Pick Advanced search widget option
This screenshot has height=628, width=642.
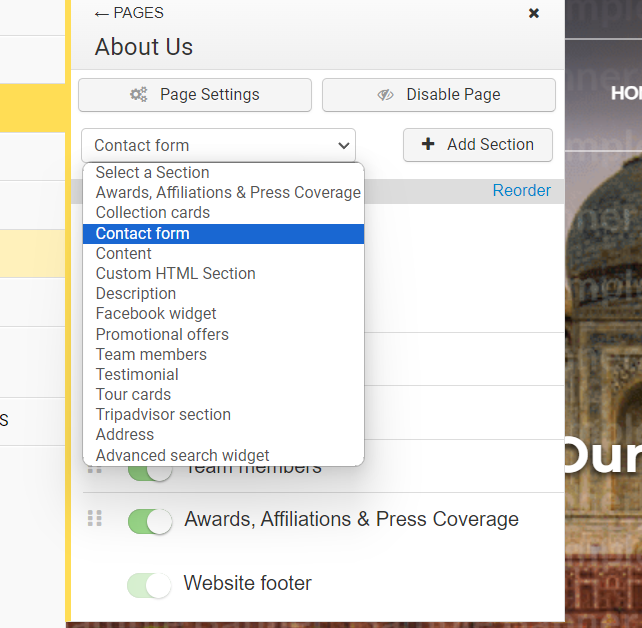(x=182, y=455)
